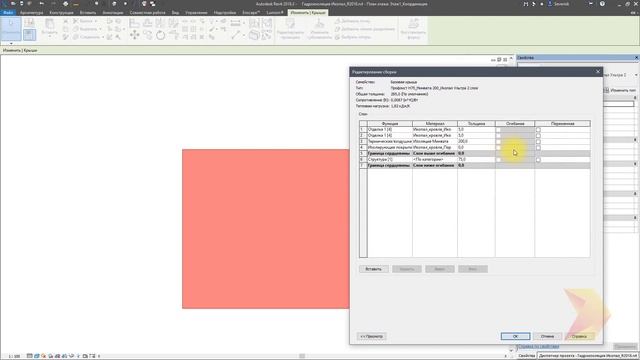Click the Align tool in Modify ribbon
The width and height of the screenshot is (640, 360).
(x=134, y=23)
